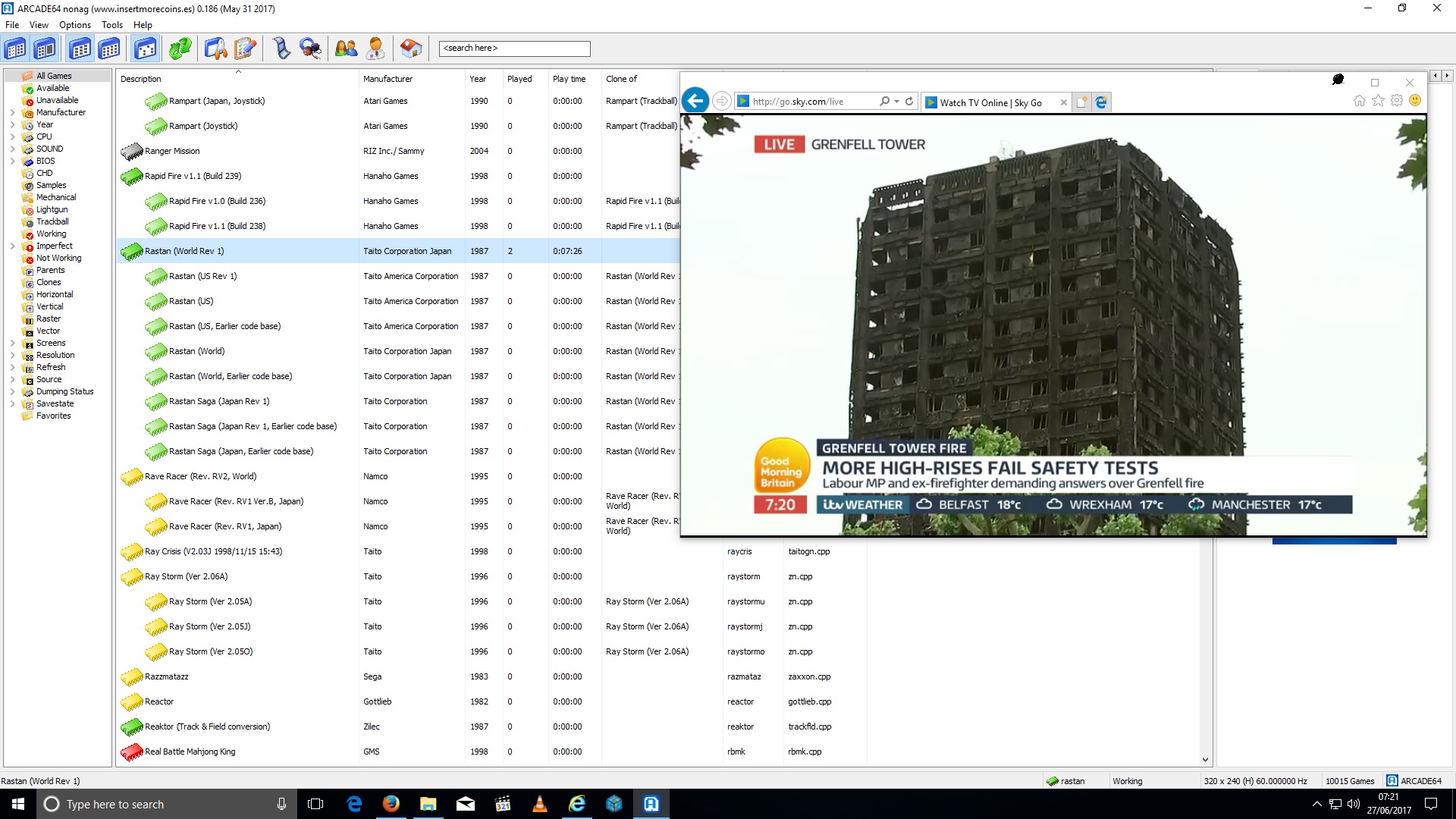Screen dimensions: 1456x819
Task: Toggle grouped view toolbar icon
Action: click(146, 49)
